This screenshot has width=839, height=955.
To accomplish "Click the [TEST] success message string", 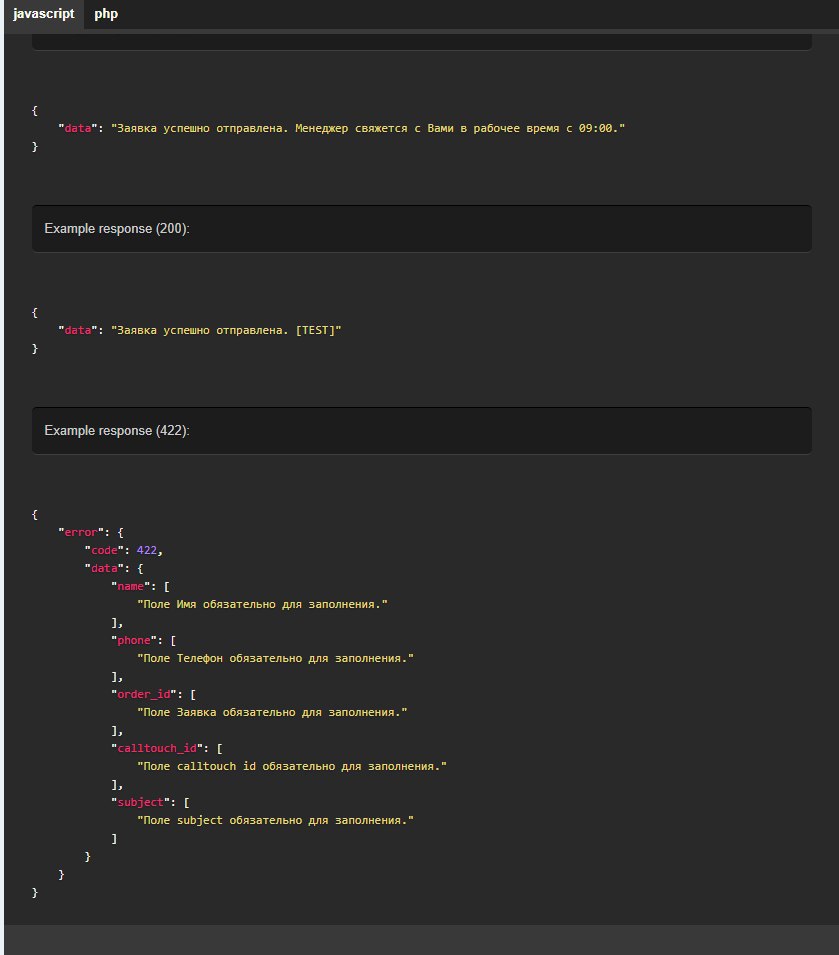I will click(x=226, y=330).
